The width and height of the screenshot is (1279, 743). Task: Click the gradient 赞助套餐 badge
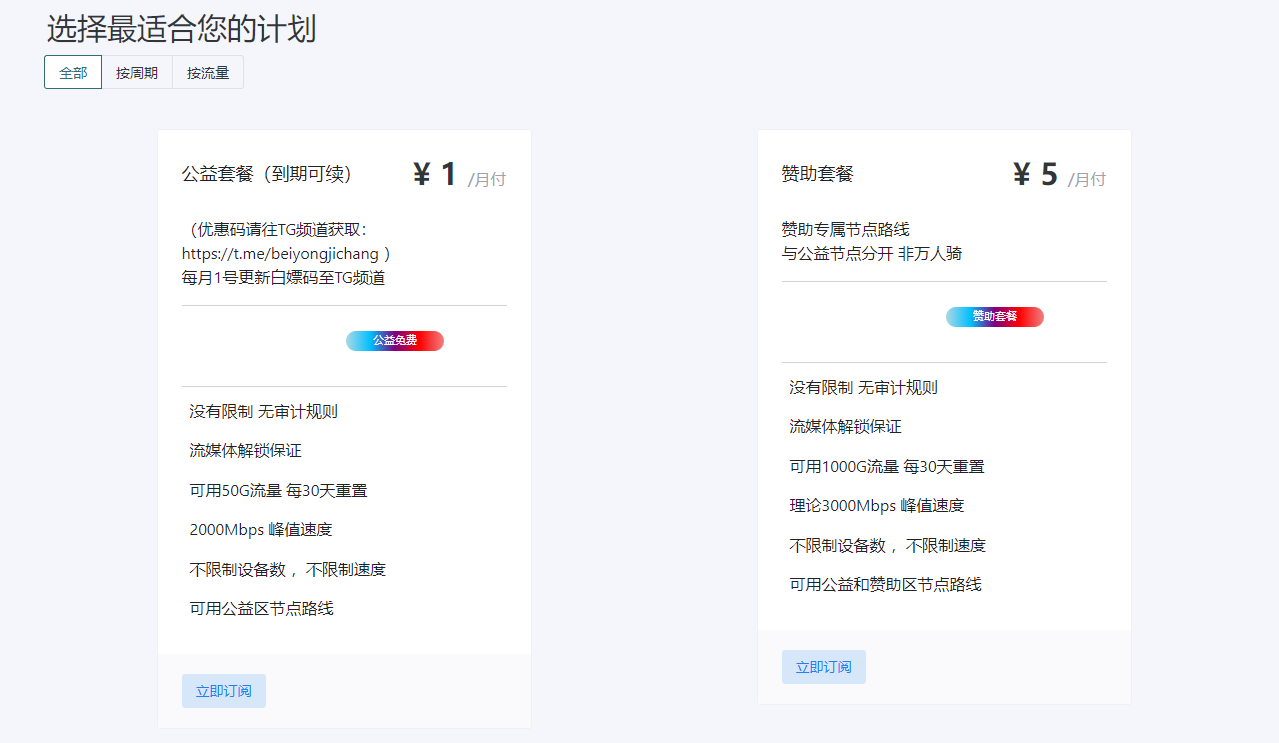point(995,317)
